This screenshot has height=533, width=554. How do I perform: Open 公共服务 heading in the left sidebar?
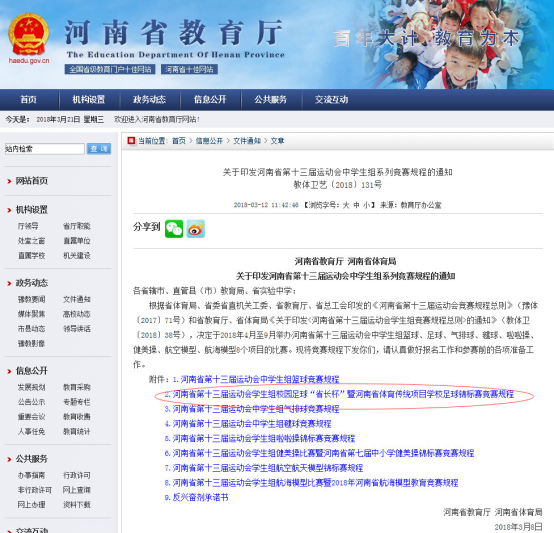point(32,459)
